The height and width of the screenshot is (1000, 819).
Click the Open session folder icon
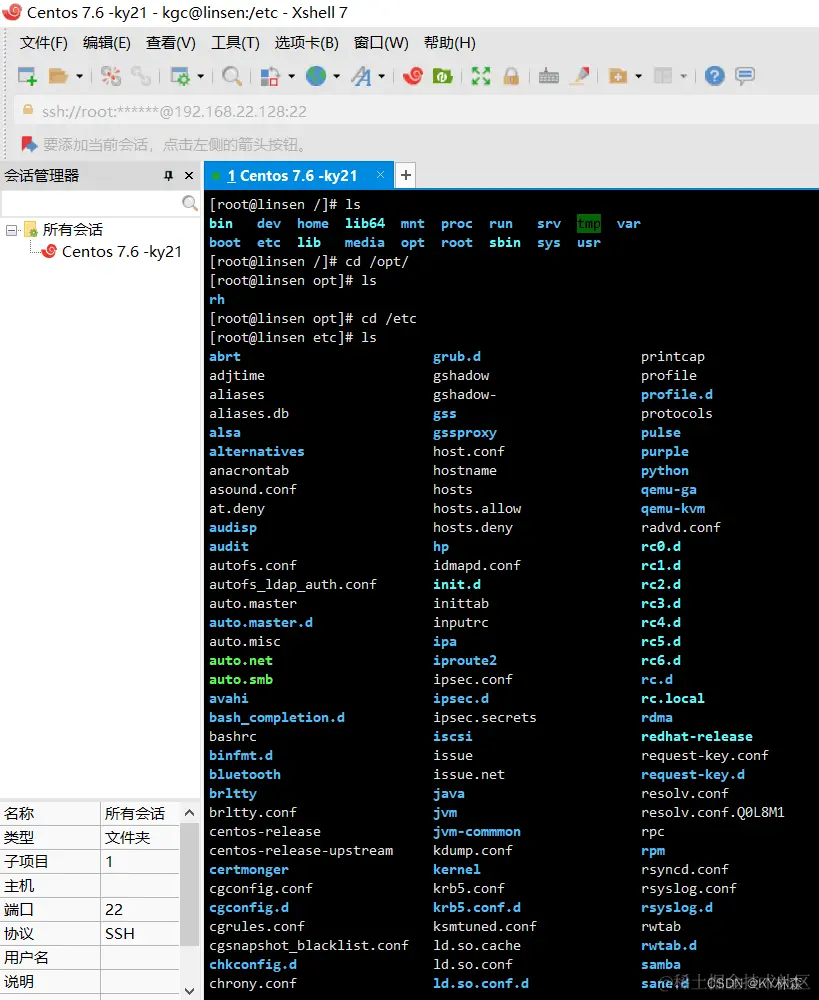tap(58, 76)
